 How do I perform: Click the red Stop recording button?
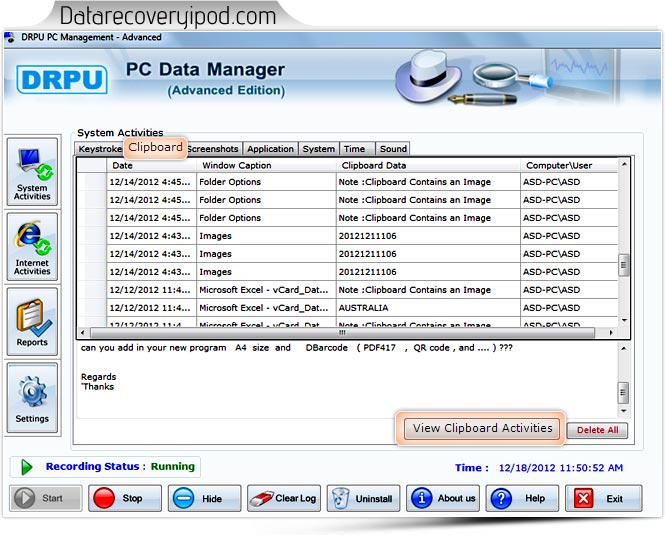(x=125, y=498)
